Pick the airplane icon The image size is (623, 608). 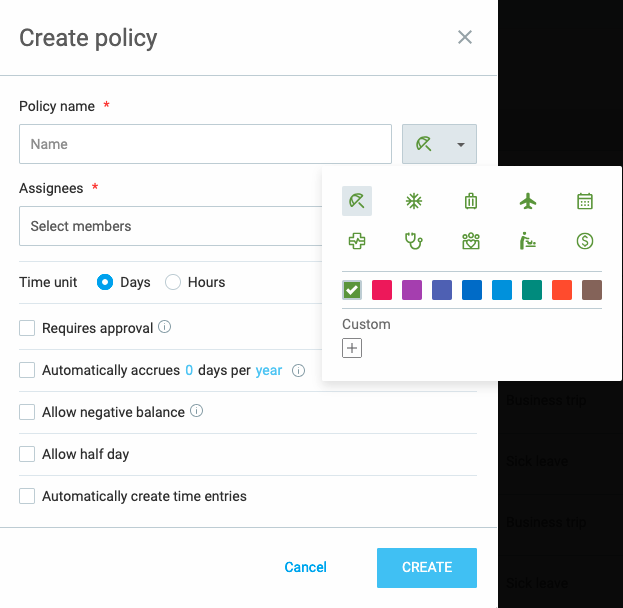coord(528,201)
